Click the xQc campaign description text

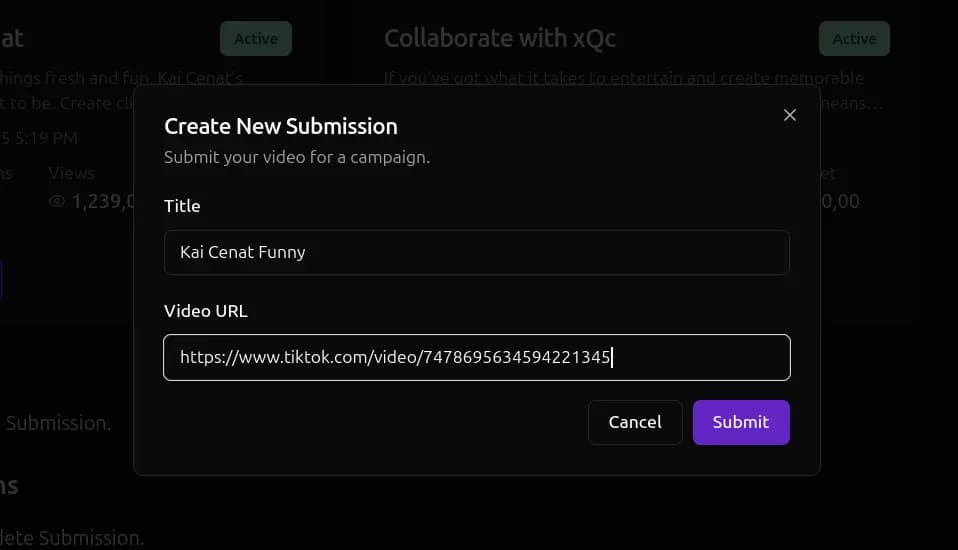[622, 78]
